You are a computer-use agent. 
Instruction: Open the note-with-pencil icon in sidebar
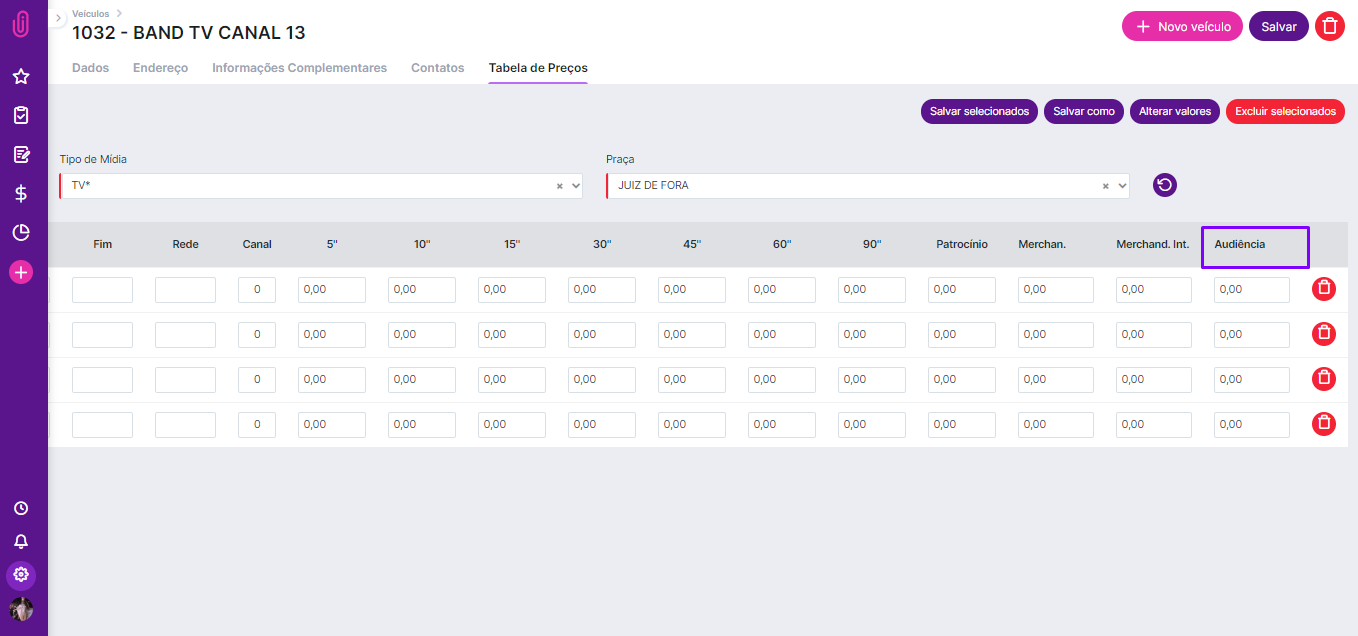click(x=21, y=154)
